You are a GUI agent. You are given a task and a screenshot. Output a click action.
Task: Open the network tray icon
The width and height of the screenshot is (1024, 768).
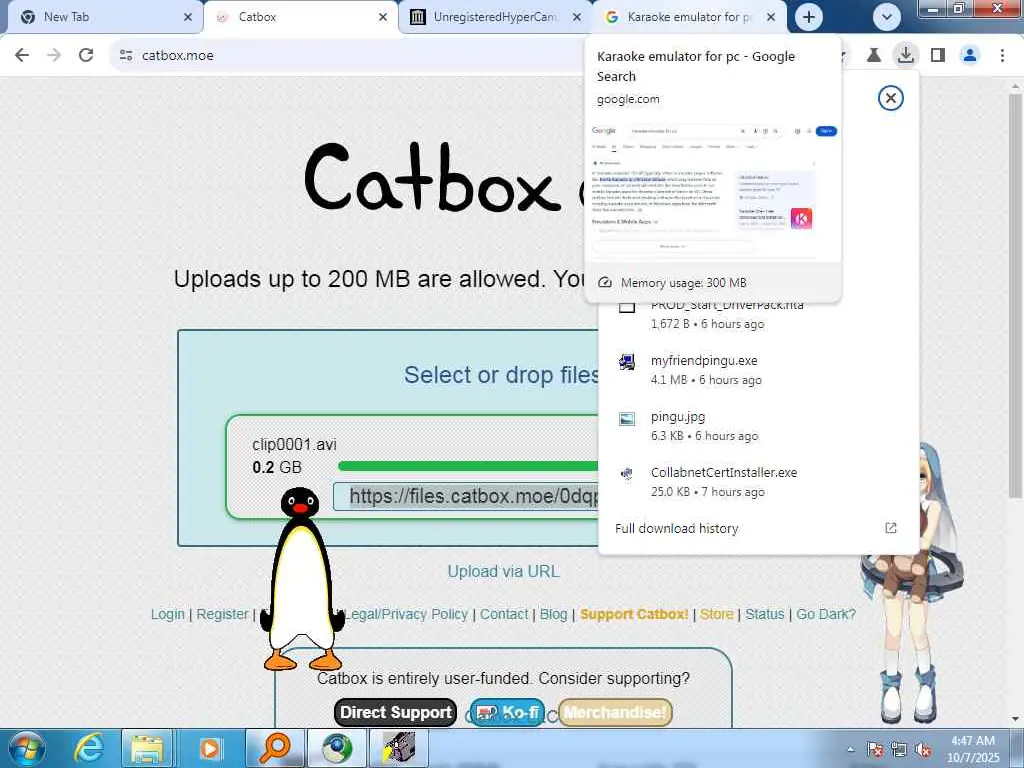[x=899, y=750]
